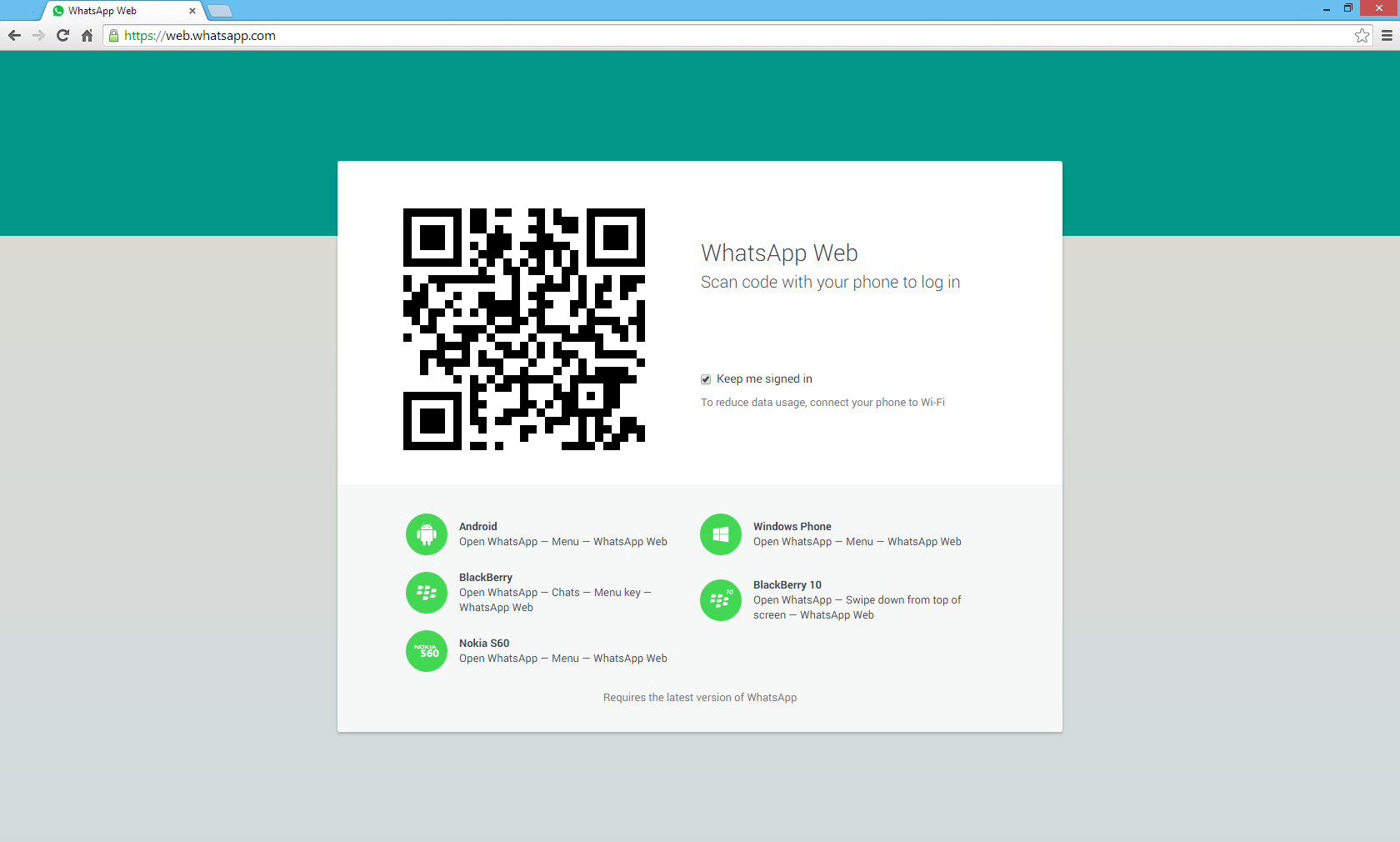This screenshot has height=842, width=1400.
Task: Open a new browser tab
Action: click(220, 11)
